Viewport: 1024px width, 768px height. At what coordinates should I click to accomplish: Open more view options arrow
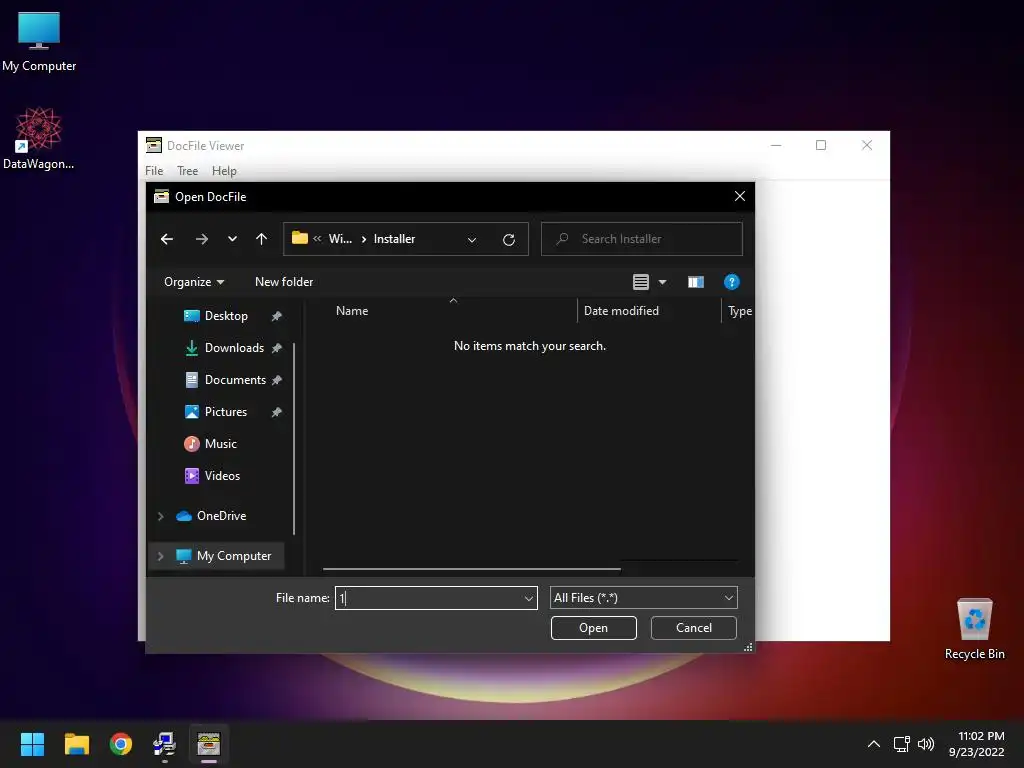(662, 282)
